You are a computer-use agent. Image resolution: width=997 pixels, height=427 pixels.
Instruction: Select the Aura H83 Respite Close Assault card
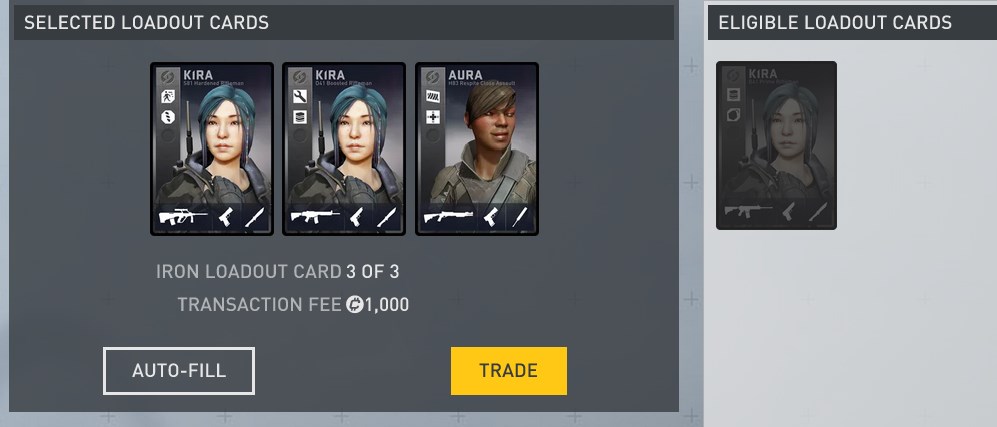[477, 149]
